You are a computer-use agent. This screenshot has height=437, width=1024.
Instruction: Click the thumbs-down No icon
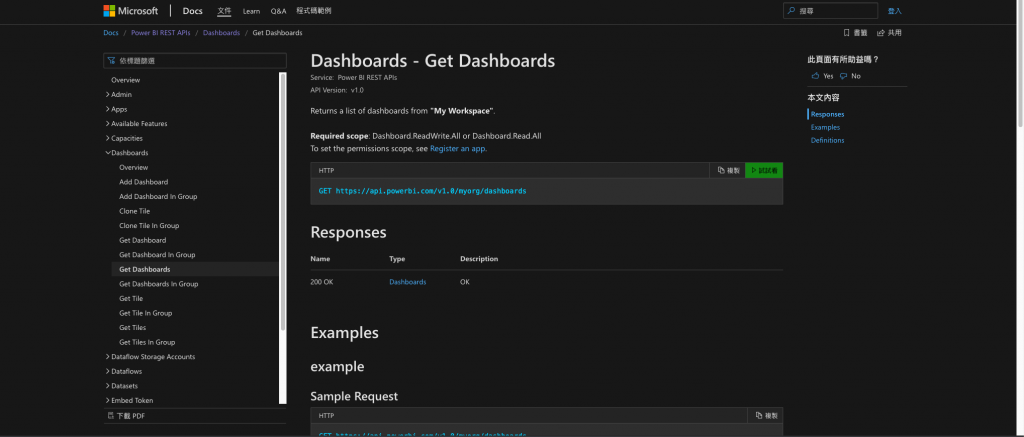click(x=844, y=76)
